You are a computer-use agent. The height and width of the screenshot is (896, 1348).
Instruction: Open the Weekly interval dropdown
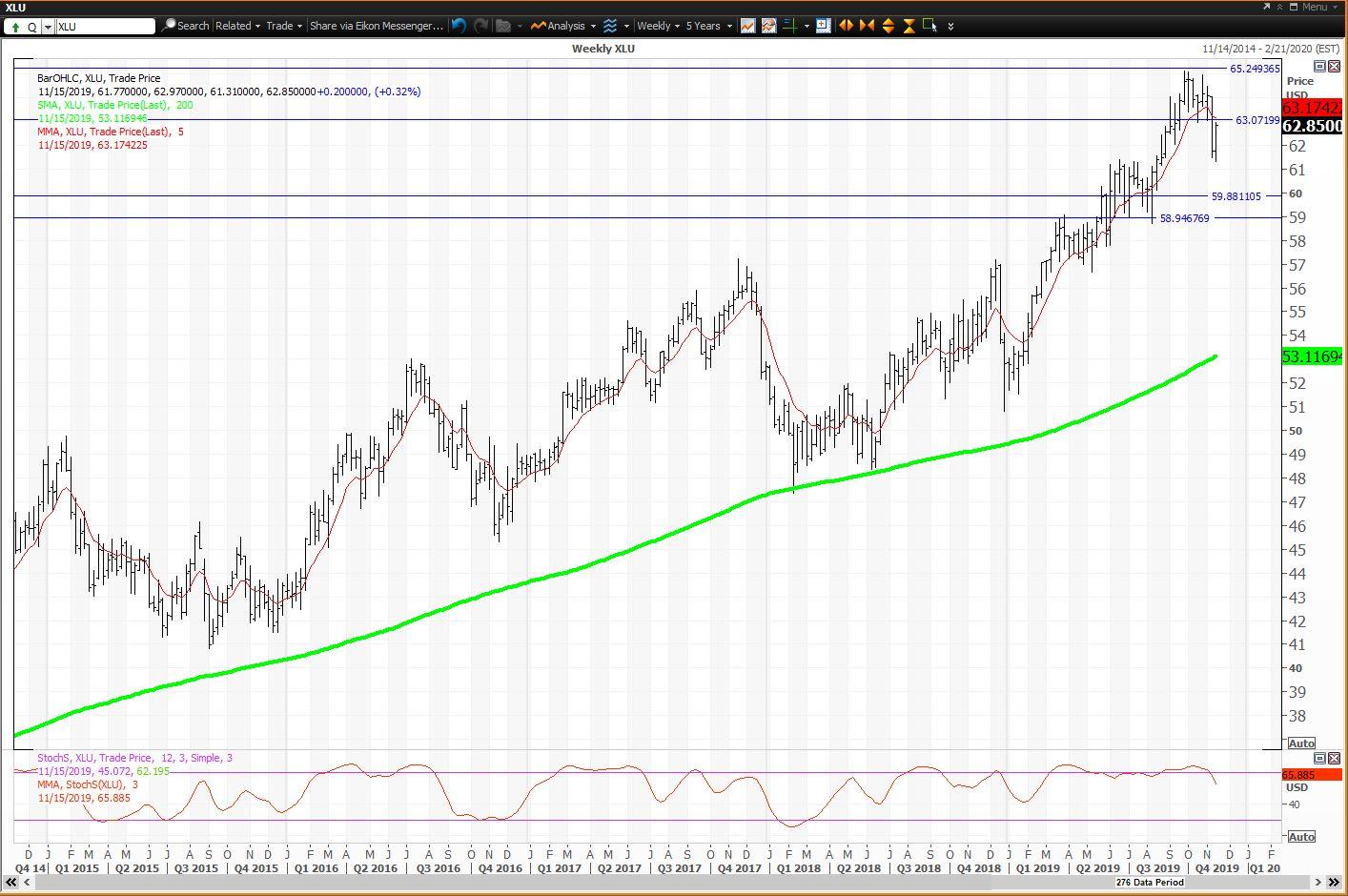pos(658,26)
